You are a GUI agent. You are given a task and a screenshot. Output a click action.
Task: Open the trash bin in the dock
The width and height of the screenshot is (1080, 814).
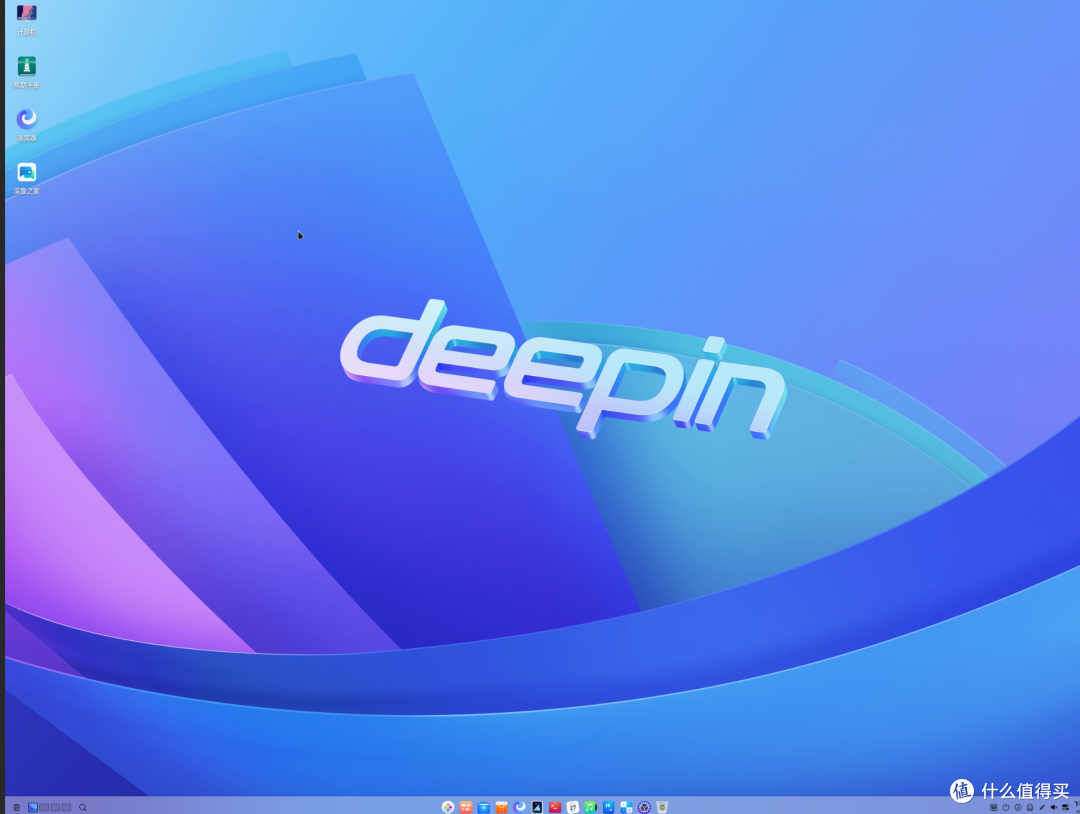[x=662, y=807]
